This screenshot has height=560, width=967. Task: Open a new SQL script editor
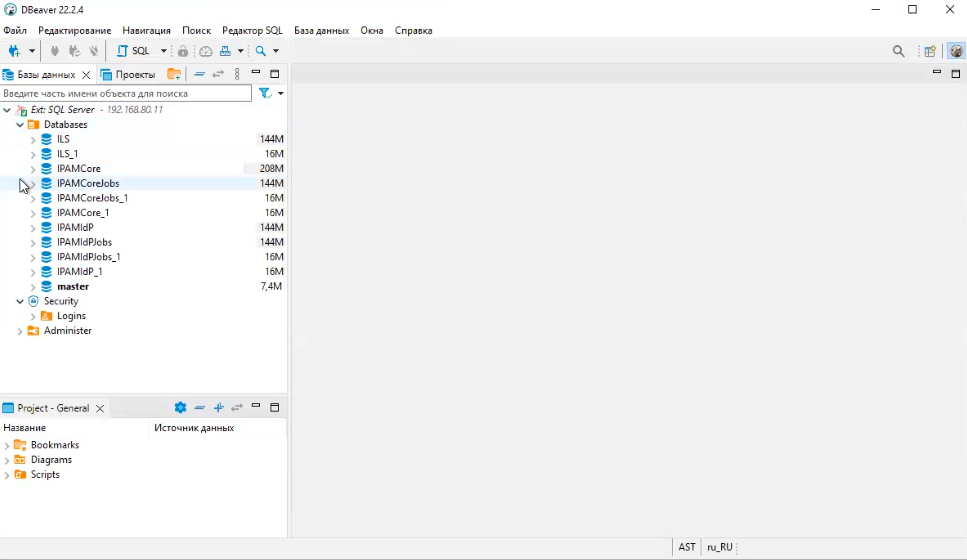click(133, 51)
